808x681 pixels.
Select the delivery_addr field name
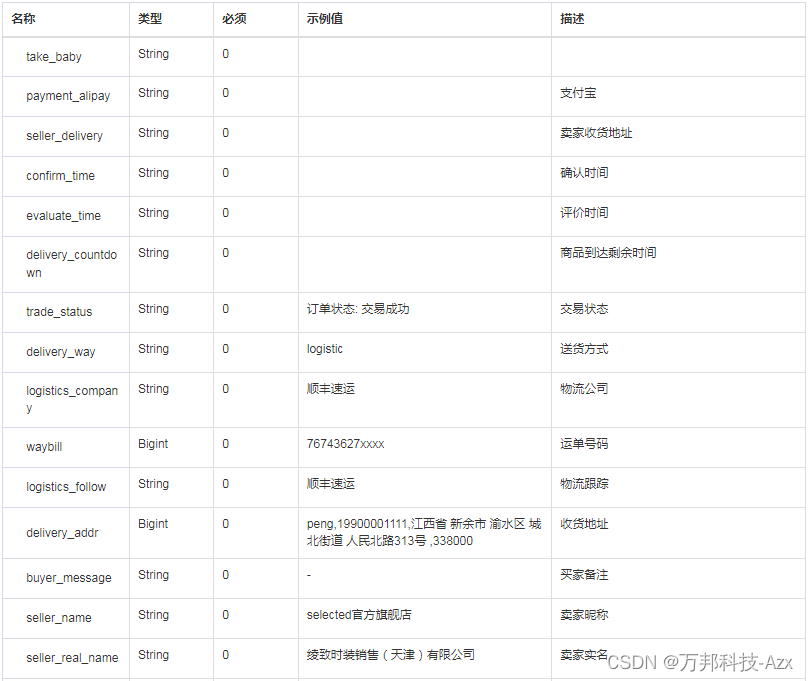(x=62, y=533)
